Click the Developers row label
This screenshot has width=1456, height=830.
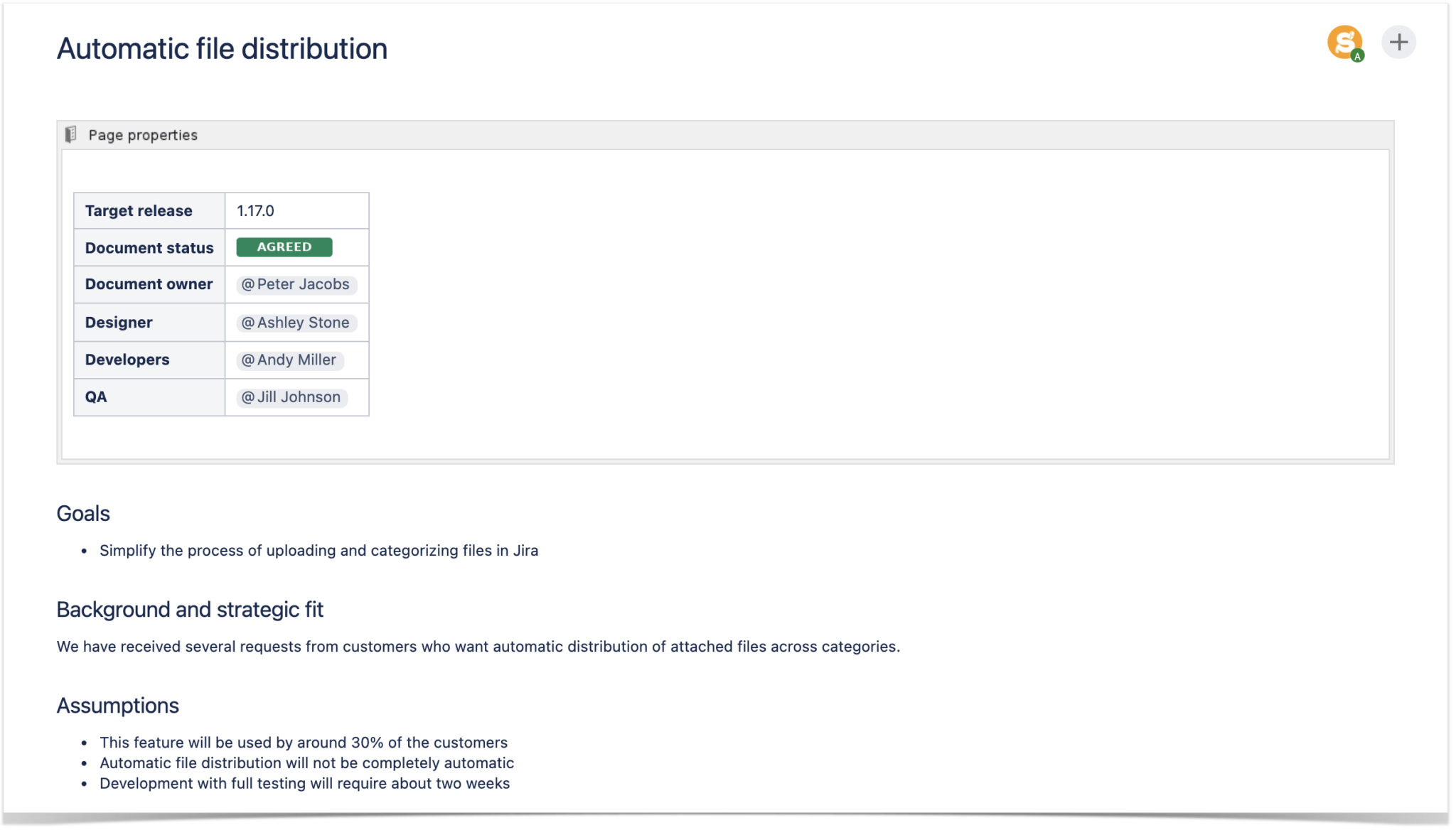point(127,360)
